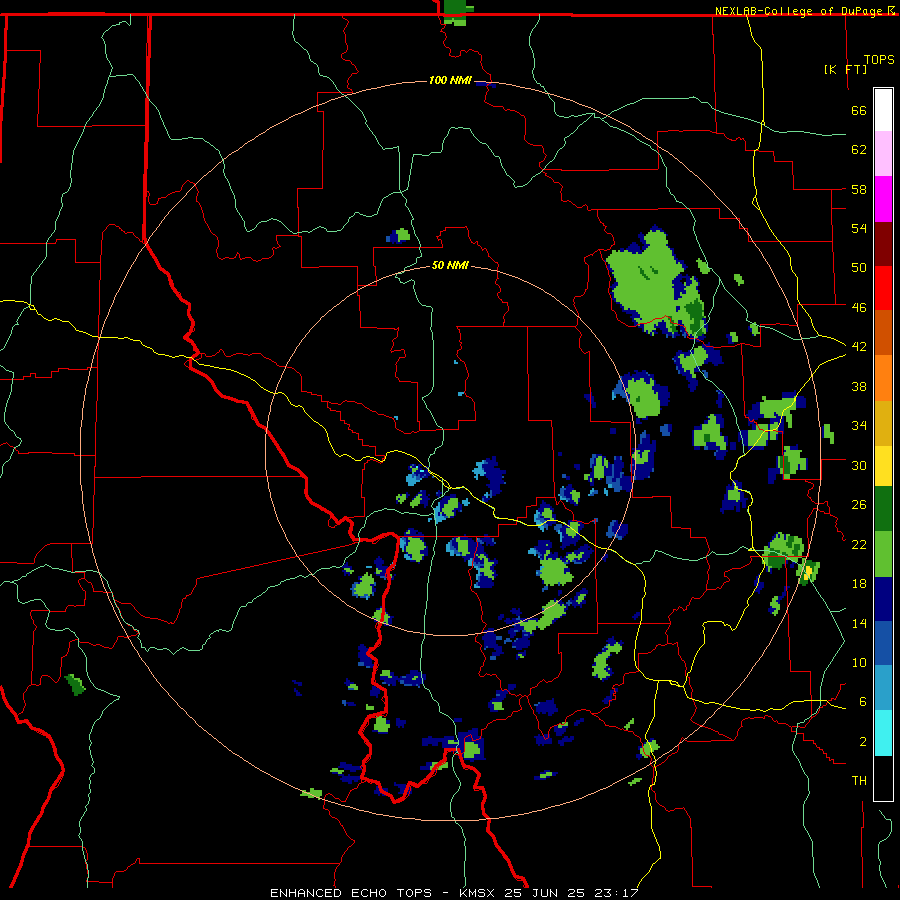The width and height of the screenshot is (900, 900).
Task: Click the orange 38-42 kft swatch
Action: tap(883, 378)
